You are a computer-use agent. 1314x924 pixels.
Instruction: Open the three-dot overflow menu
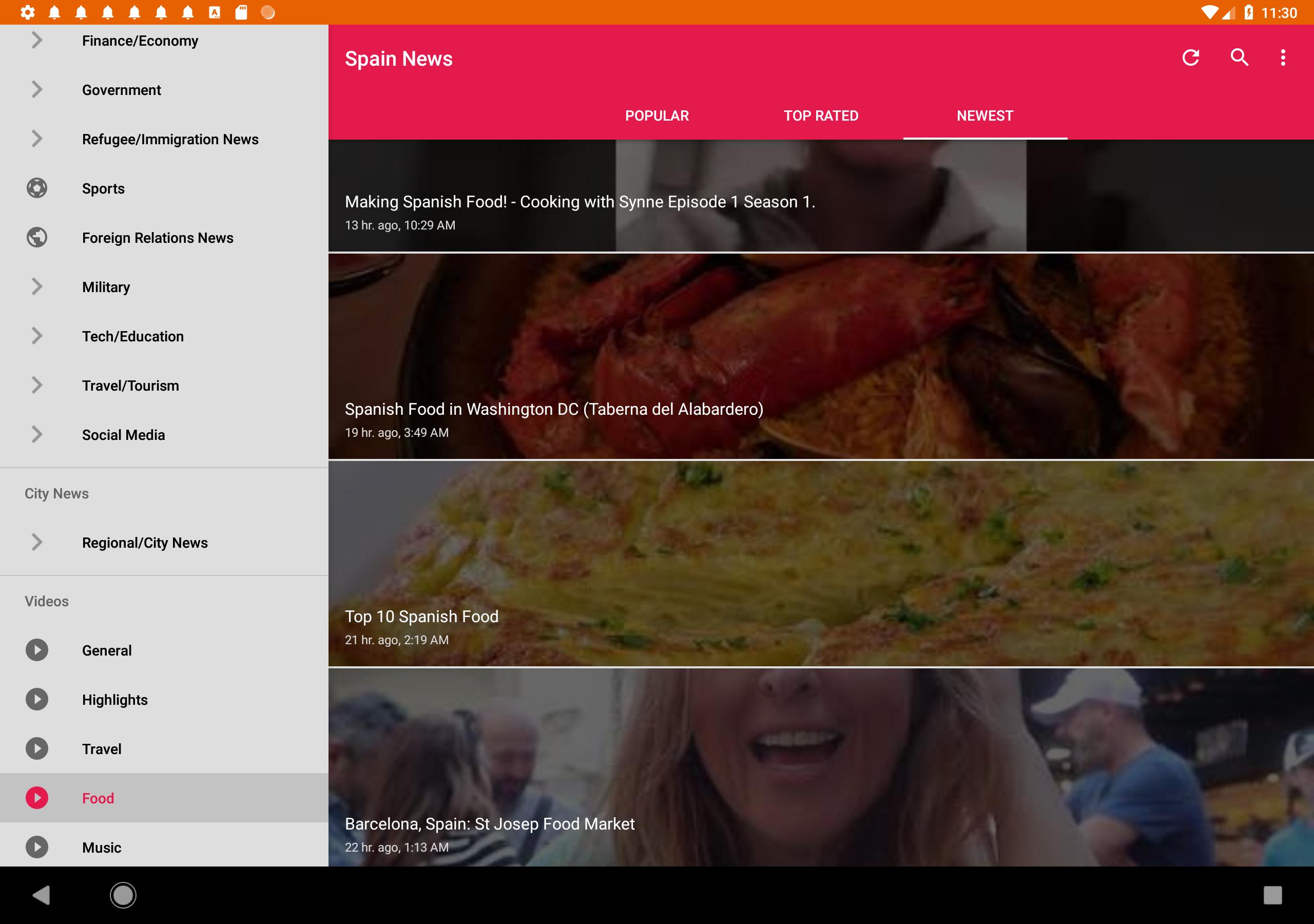pos(1283,58)
